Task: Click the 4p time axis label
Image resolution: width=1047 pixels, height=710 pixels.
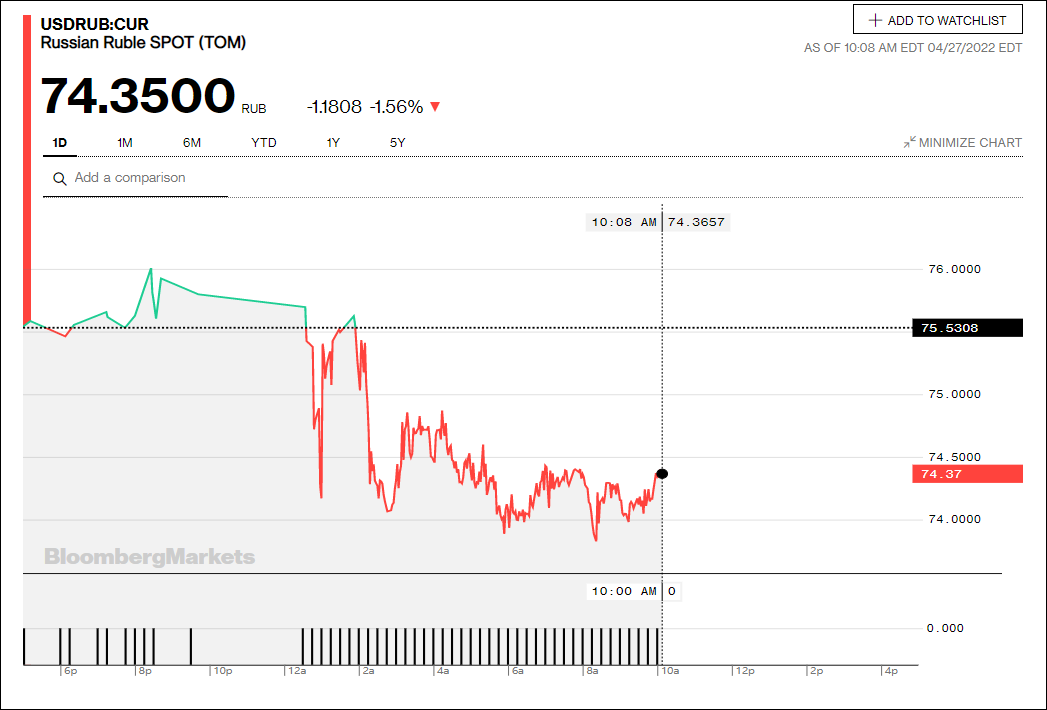Action: tap(891, 671)
